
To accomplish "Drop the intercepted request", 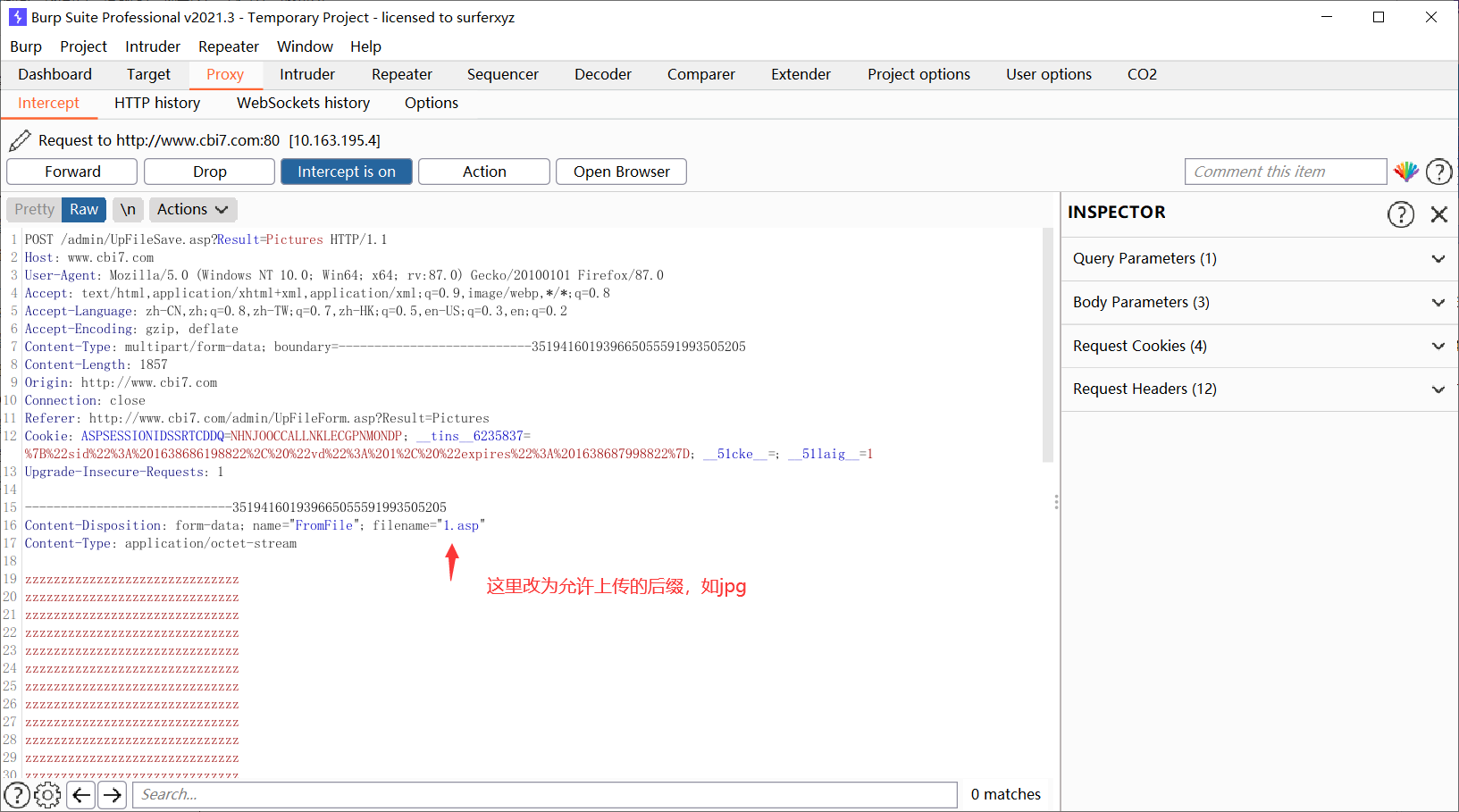I will [210, 172].
